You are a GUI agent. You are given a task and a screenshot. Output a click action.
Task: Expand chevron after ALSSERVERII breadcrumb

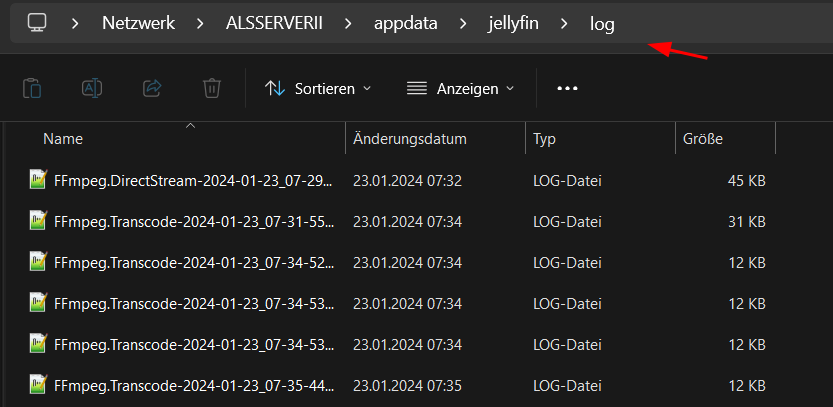348,23
